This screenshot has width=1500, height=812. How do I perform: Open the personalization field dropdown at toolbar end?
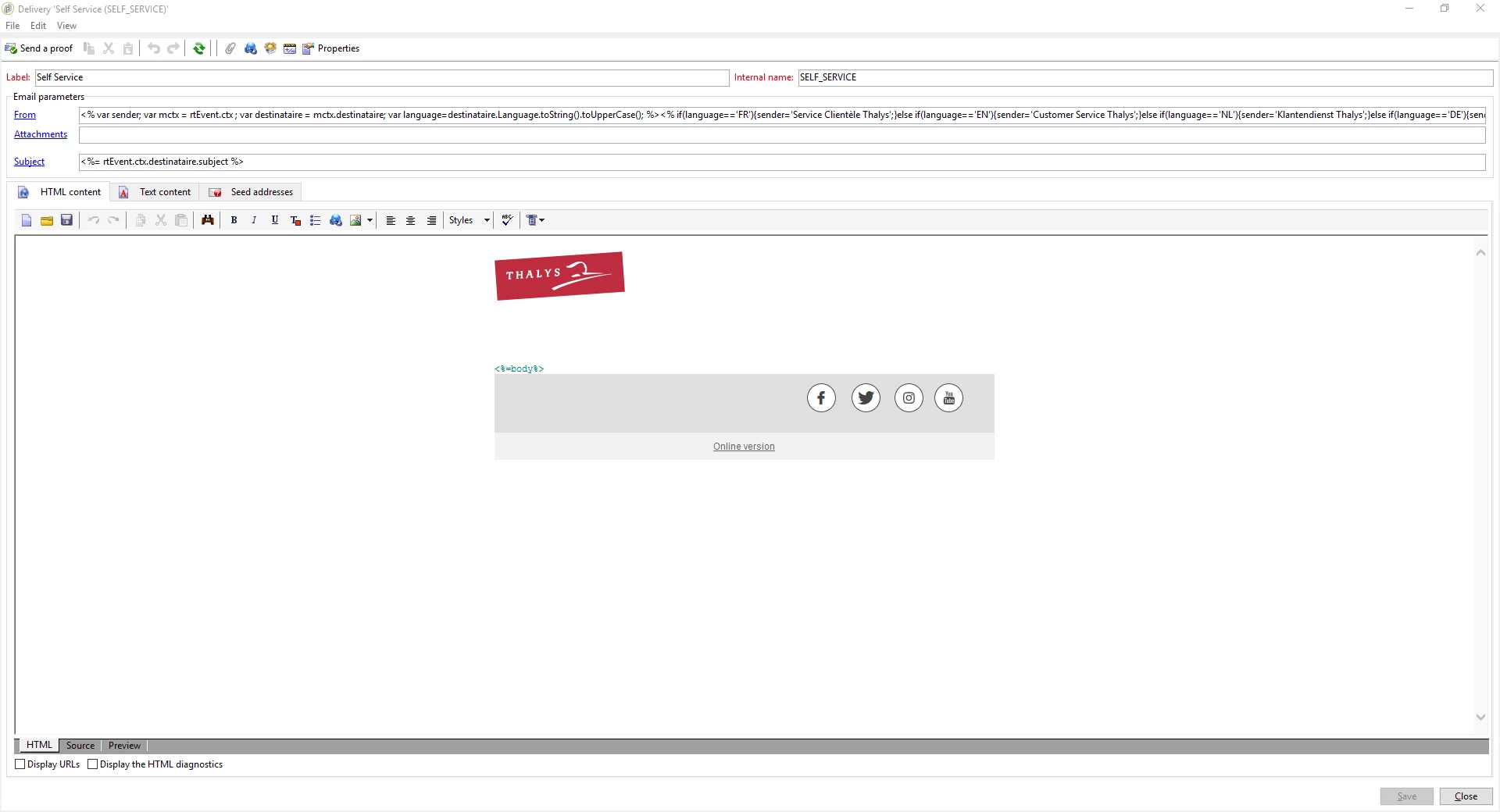coord(536,220)
